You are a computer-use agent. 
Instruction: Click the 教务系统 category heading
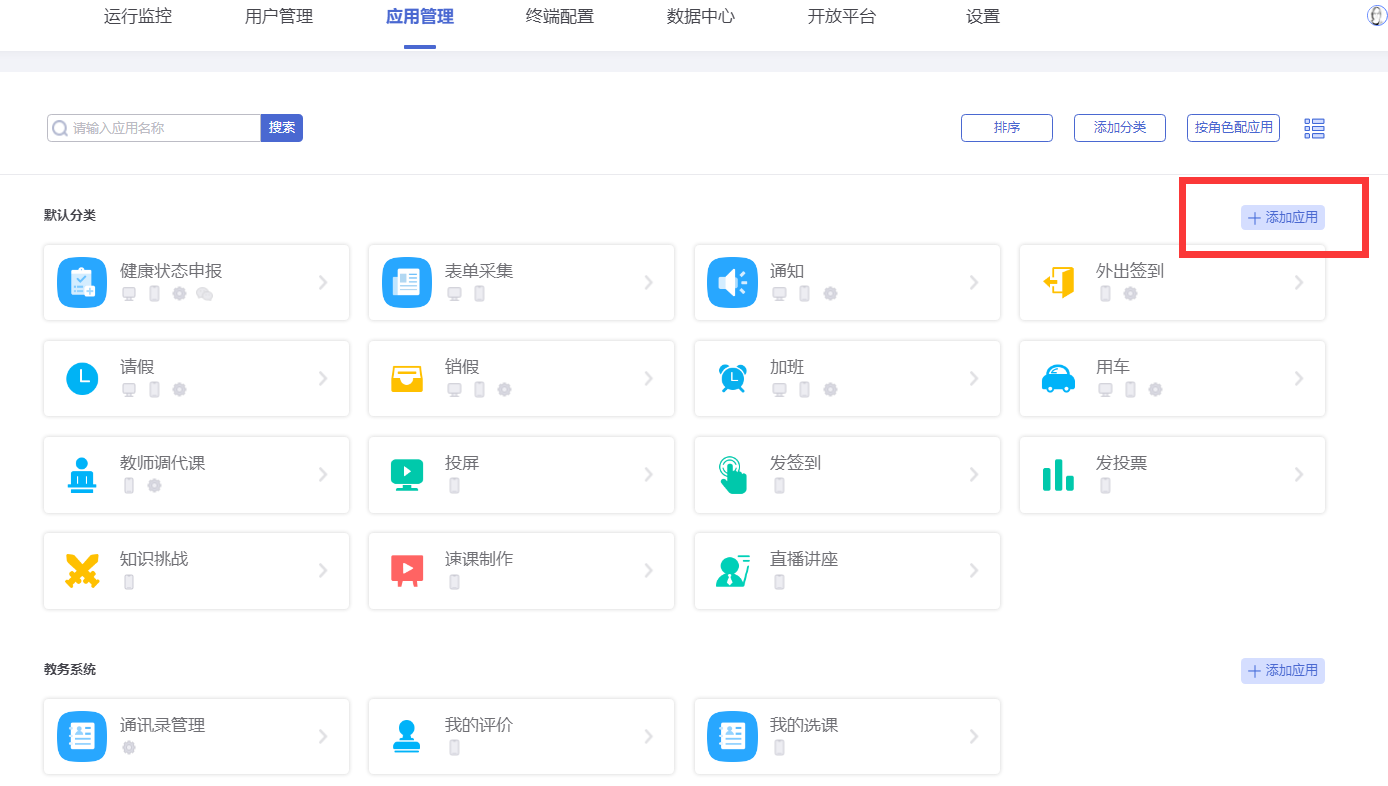click(70, 669)
